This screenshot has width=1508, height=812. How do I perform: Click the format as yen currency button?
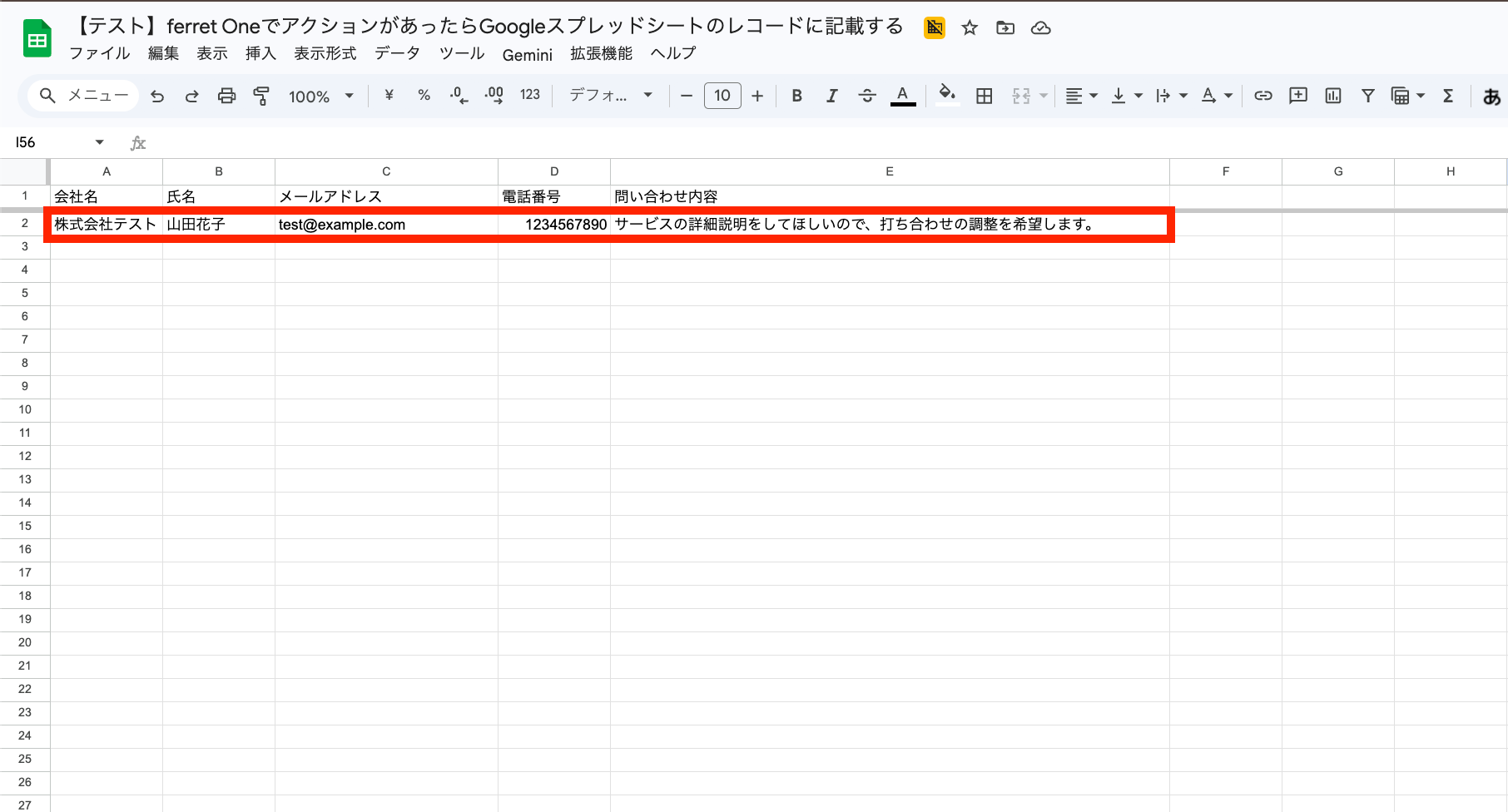389,96
